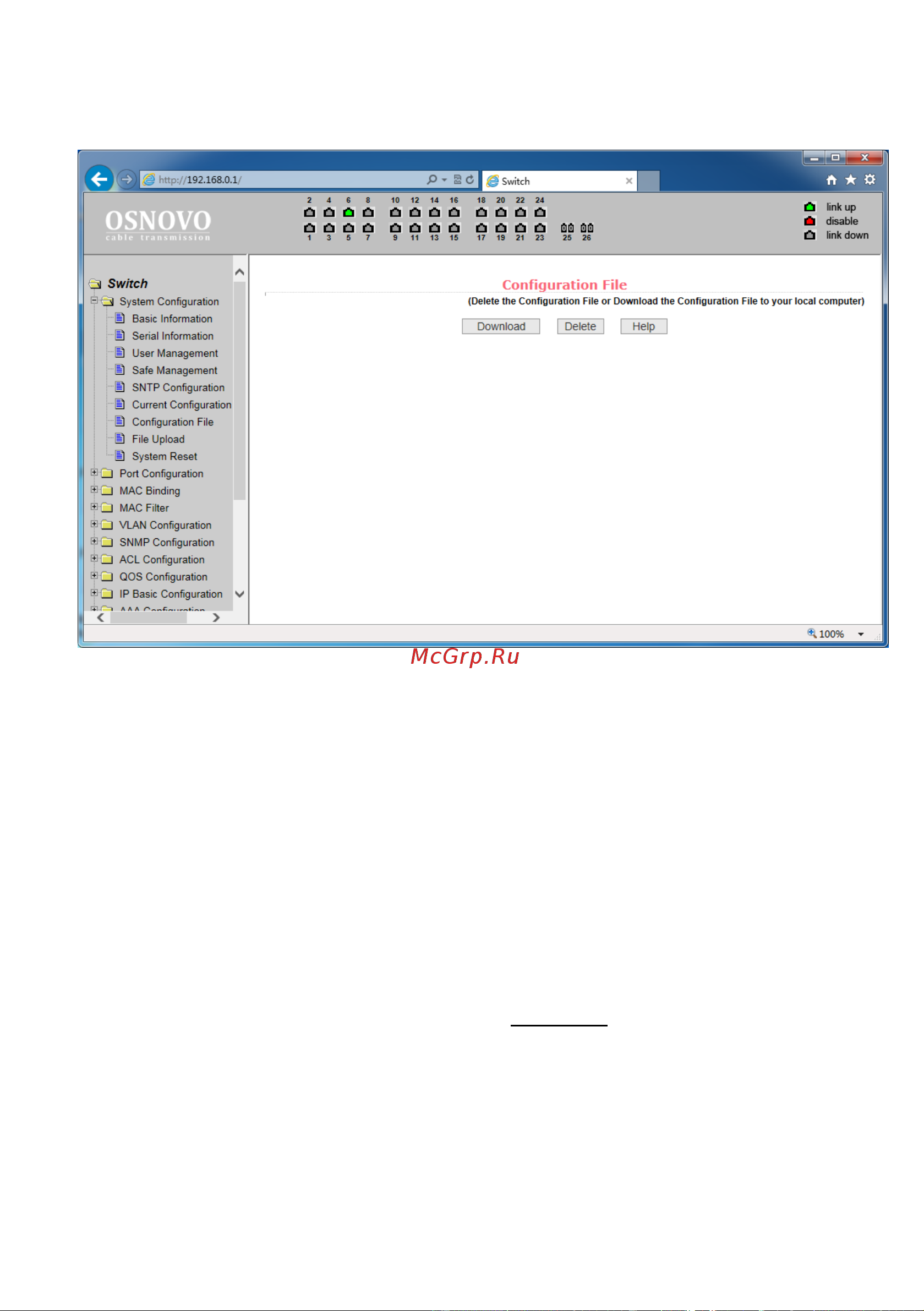Close the Switch tab

click(x=629, y=181)
